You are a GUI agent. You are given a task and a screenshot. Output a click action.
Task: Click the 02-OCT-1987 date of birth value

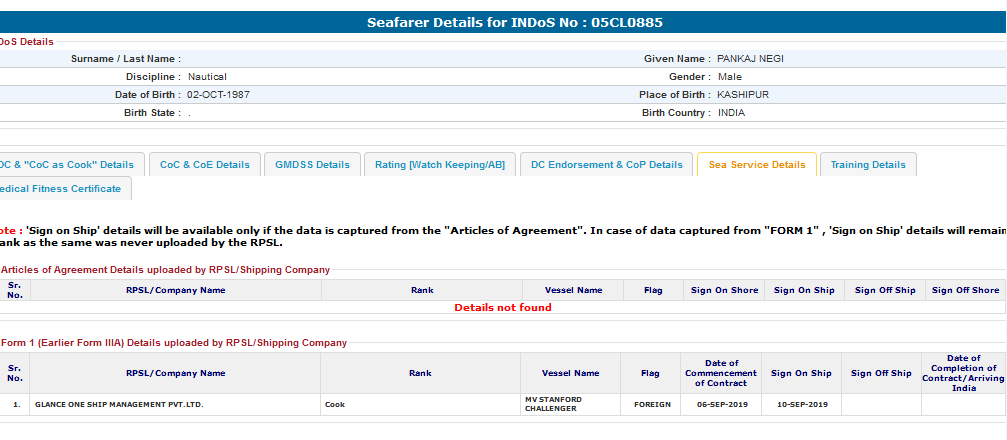218,95
